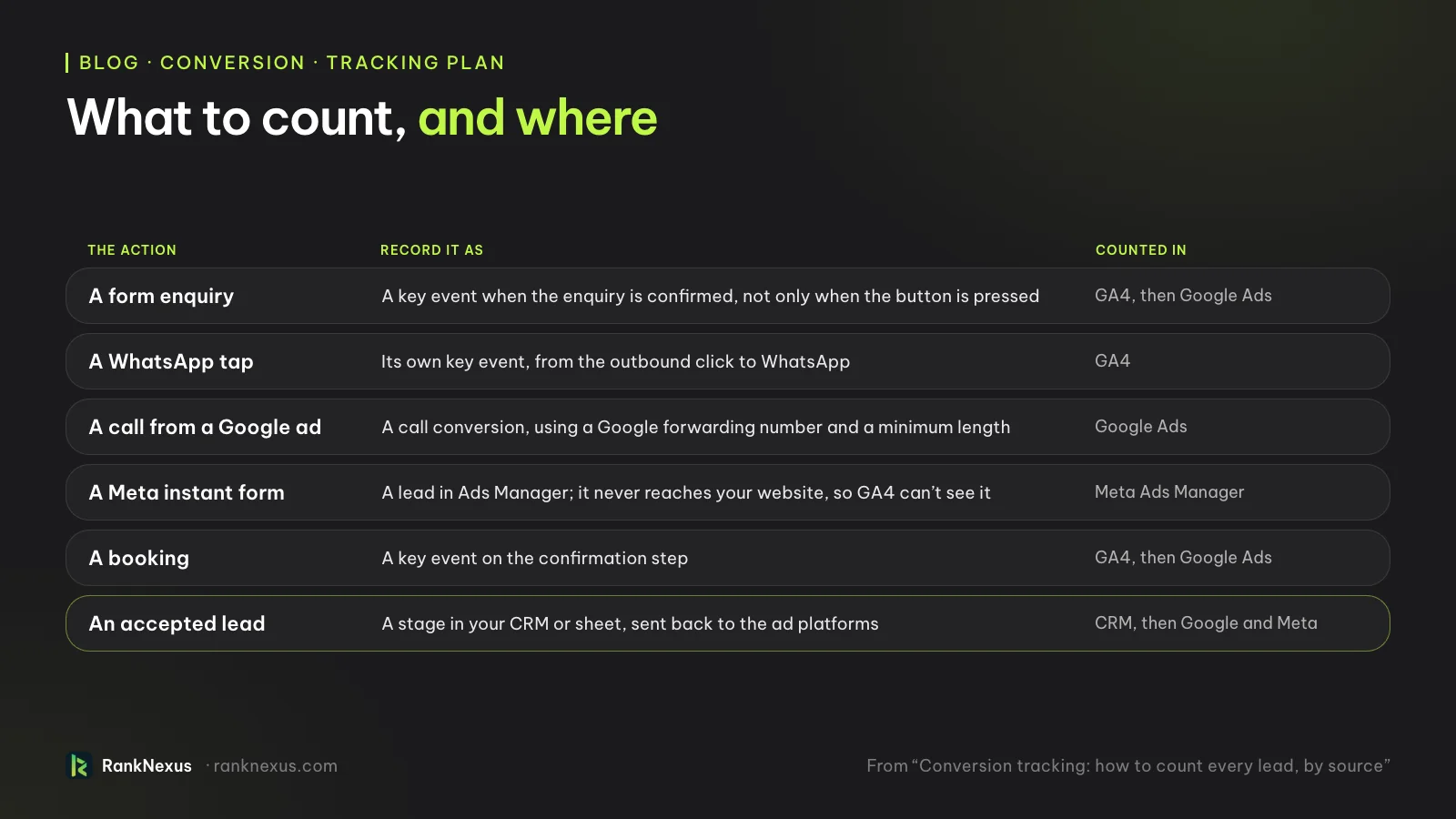The image size is (1456, 819).
Task: Select 'A booking' row title
Action: click(139, 559)
